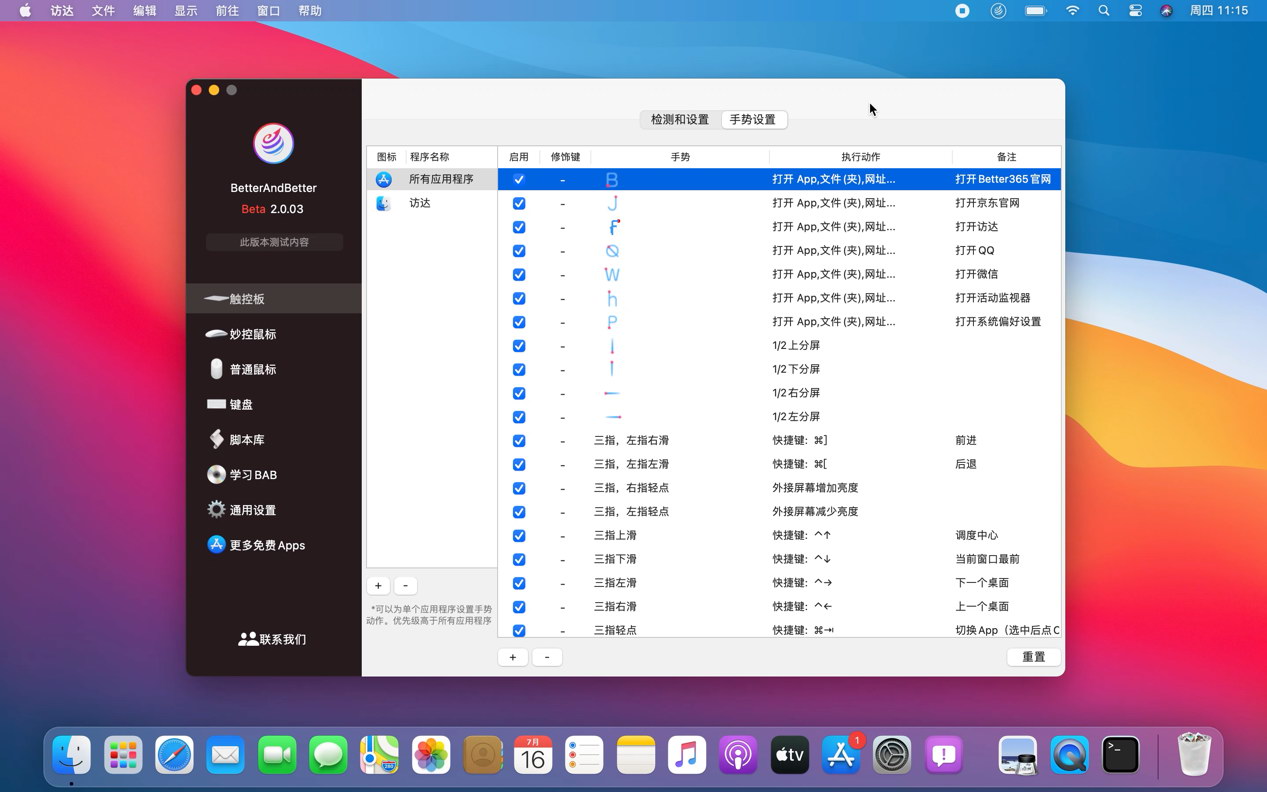
Task: Click the BetterAndBetter logo
Action: [273, 143]
